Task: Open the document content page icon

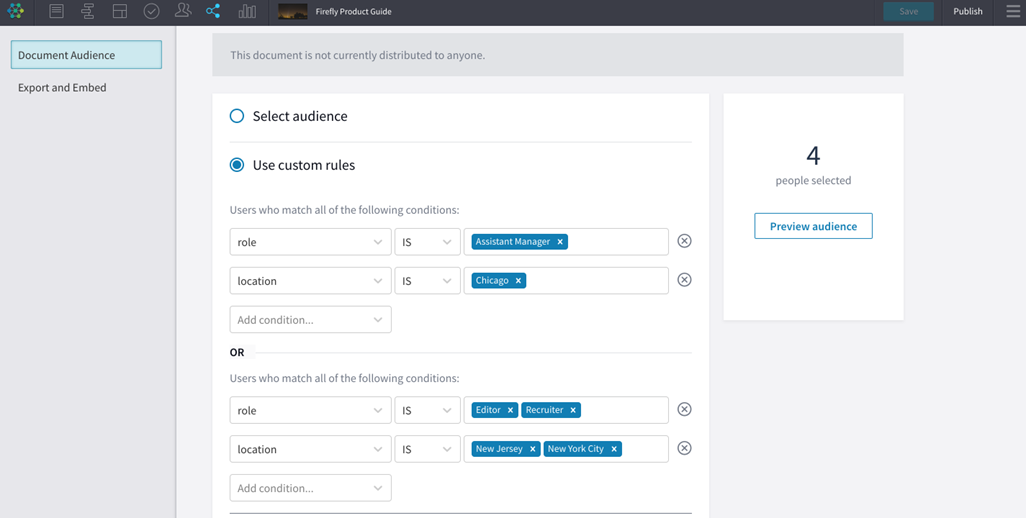Action: pos(56,12)
